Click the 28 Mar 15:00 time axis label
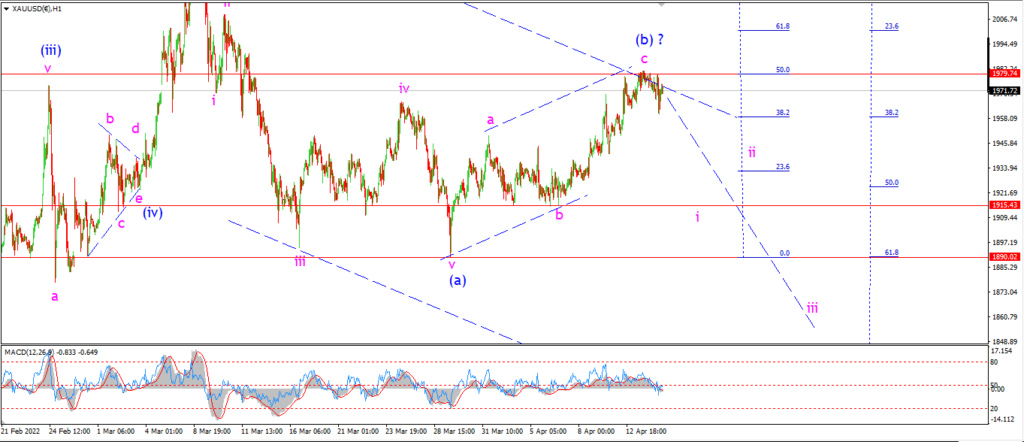This screenshot has height=442, width=1024. click(451, 432)
